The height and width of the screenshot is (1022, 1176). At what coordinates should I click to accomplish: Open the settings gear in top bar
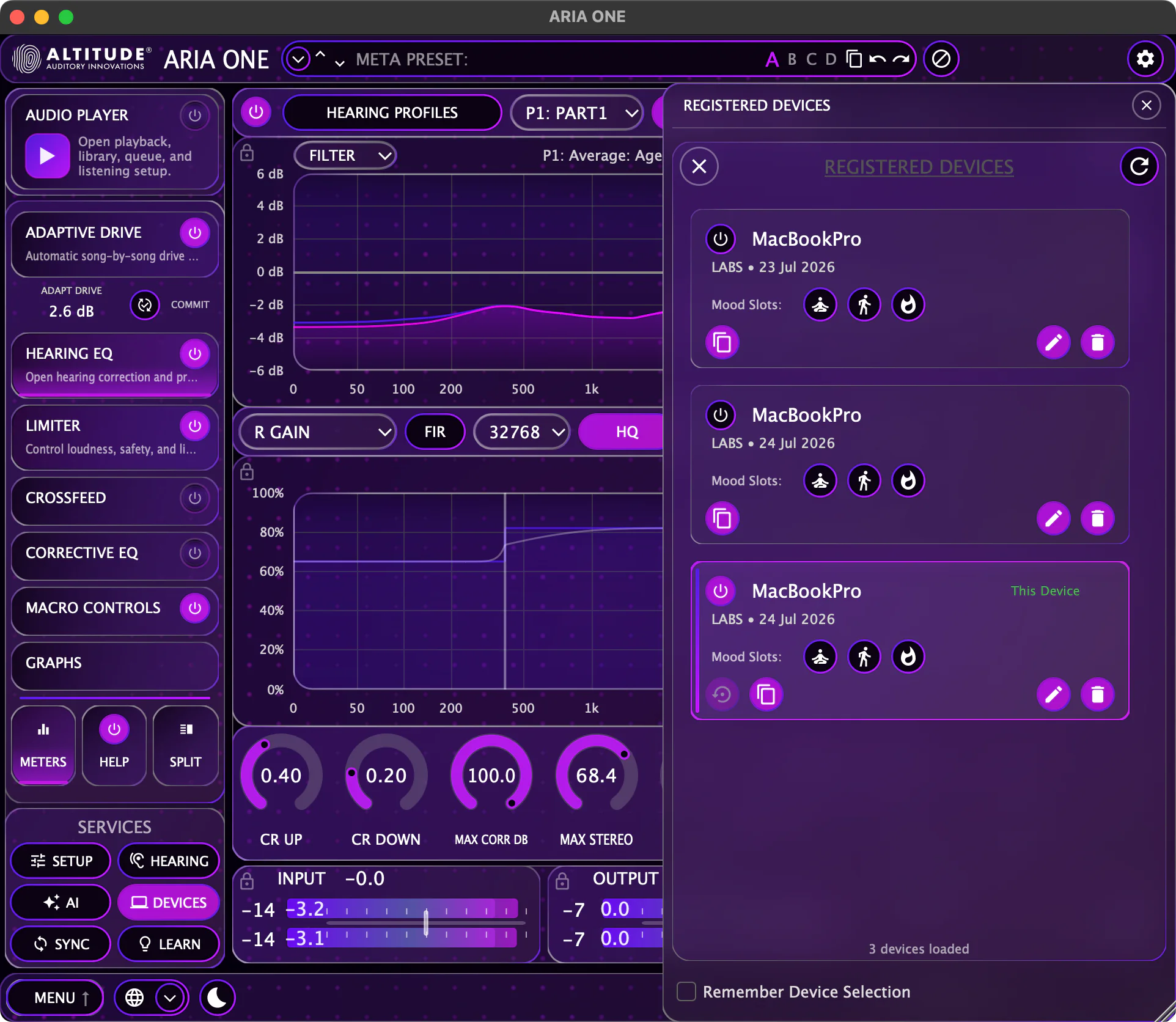click(1145, 59)
